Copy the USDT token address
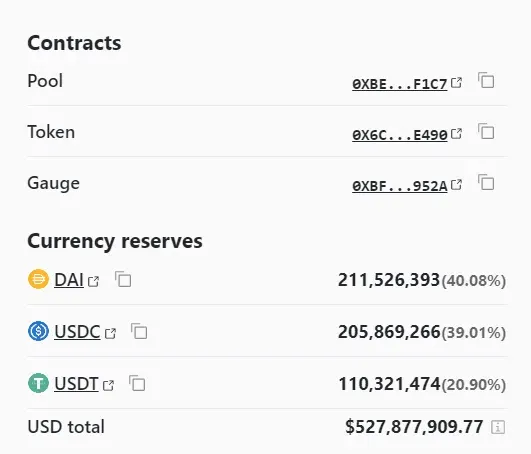Image resolution: width=531 pixels, height=454 pixels. pyautogui.click(x=137, y=383)
